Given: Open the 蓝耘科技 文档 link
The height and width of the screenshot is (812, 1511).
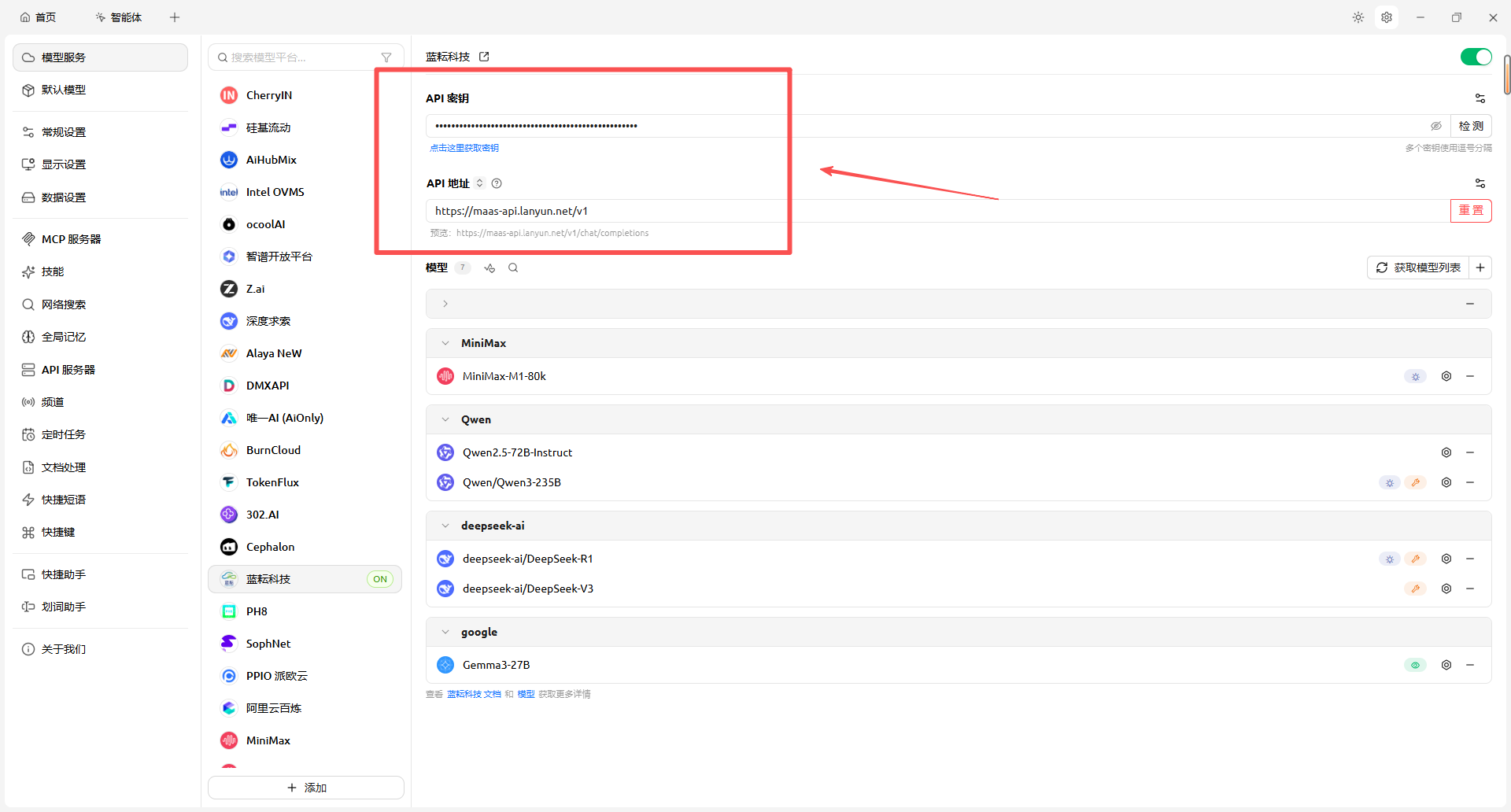Looking at the screenshot, I should coord(474,694).
